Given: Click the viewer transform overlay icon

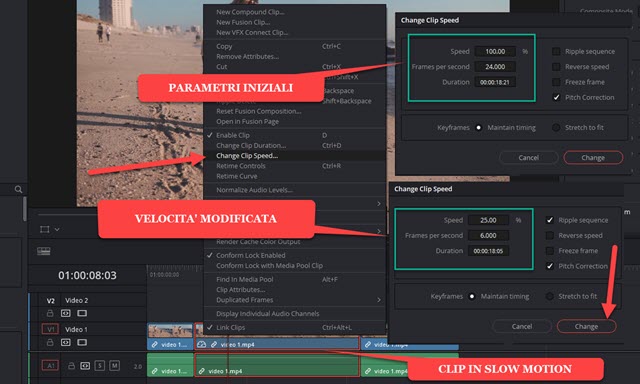Looking at the screenshot, I should point(44,229).
